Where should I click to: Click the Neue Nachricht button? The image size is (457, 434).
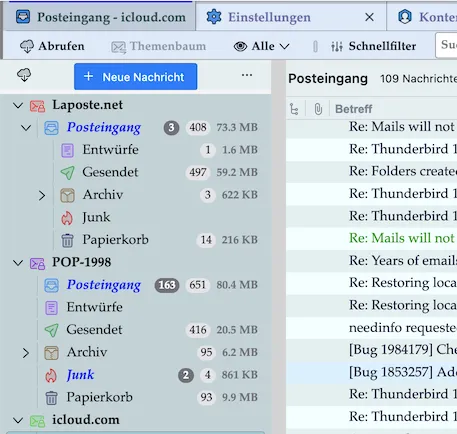pos(135,77)
